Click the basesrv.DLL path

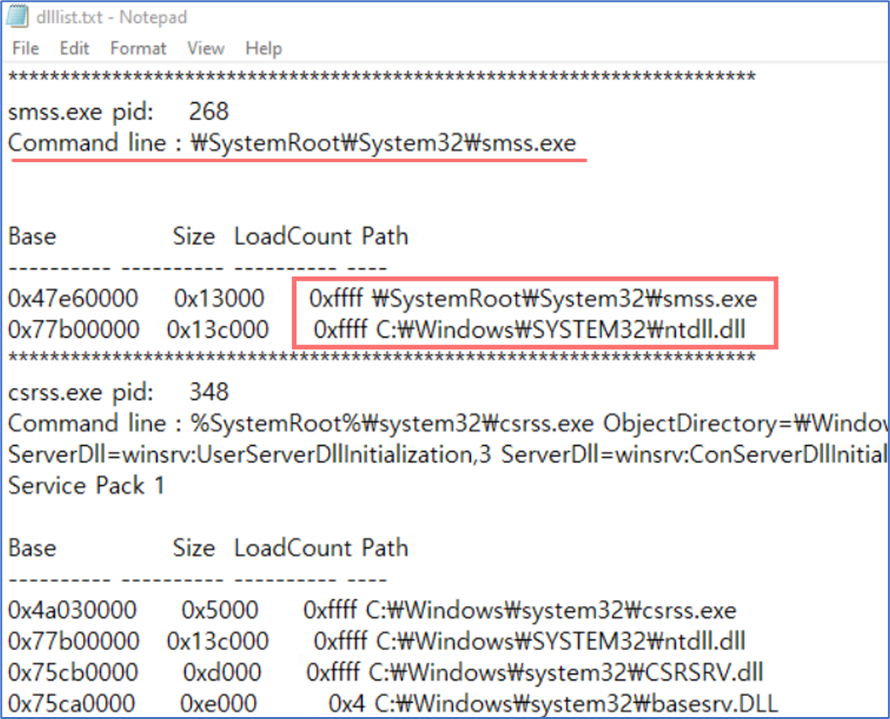(576, 704)
